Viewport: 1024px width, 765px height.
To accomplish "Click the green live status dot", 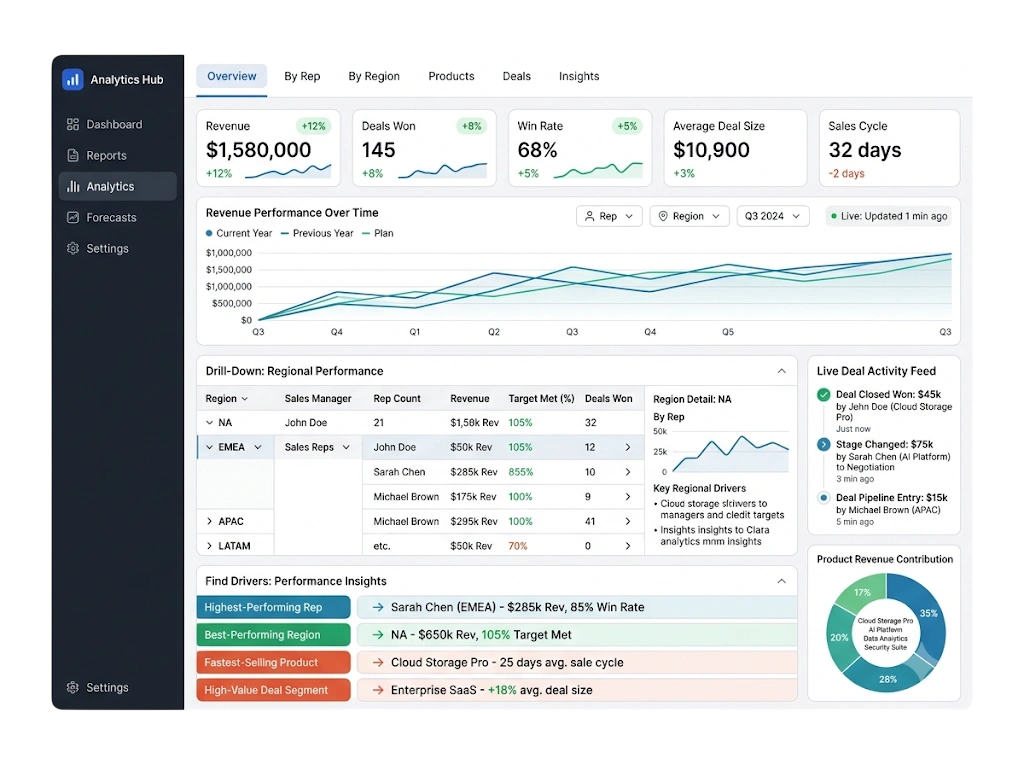I will [x=834, y=216].
